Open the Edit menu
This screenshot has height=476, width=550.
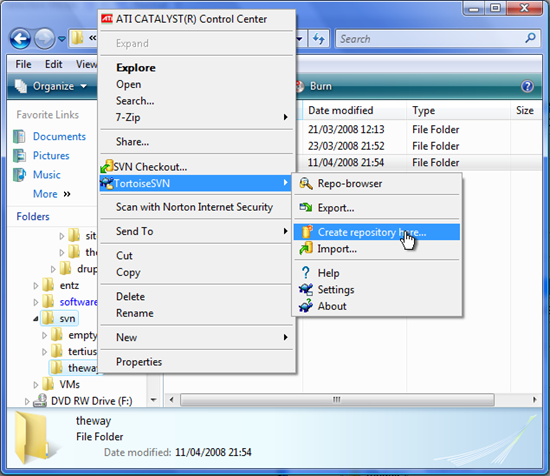tap(54, 64)
